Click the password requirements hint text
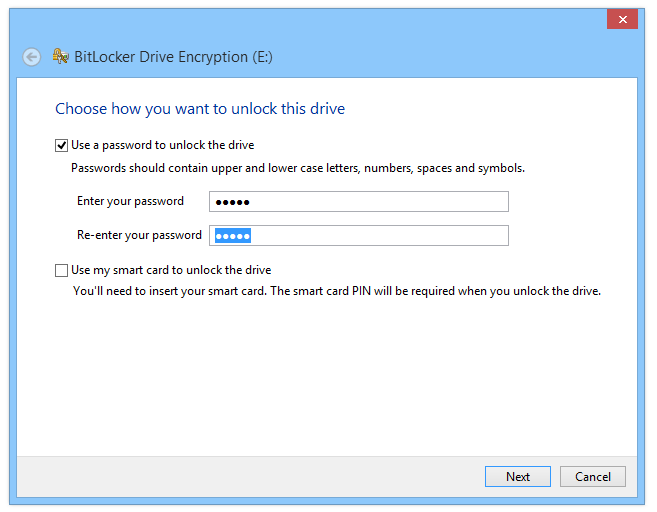Image resolution: width=657 pixels, height=512 pixels. click(x=297, y=168)
